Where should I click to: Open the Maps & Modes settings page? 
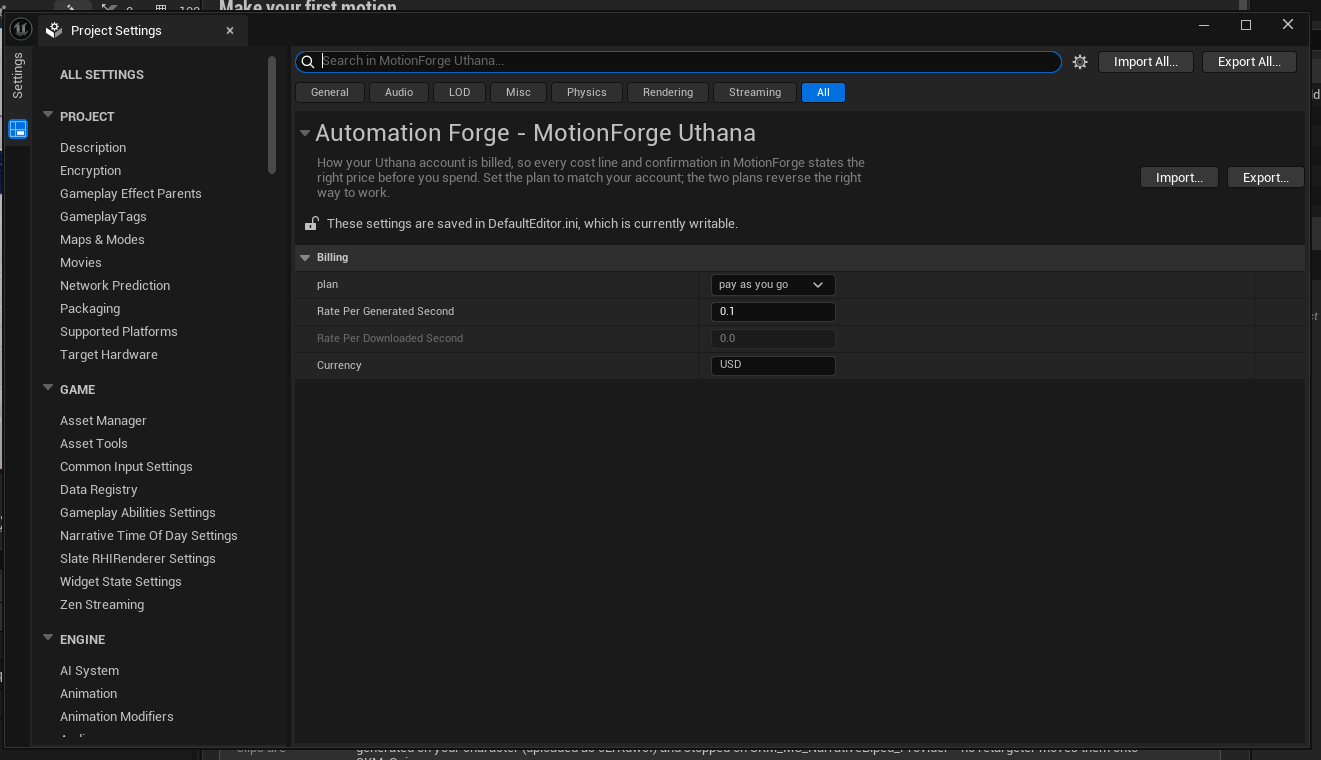tap(102, 240)
